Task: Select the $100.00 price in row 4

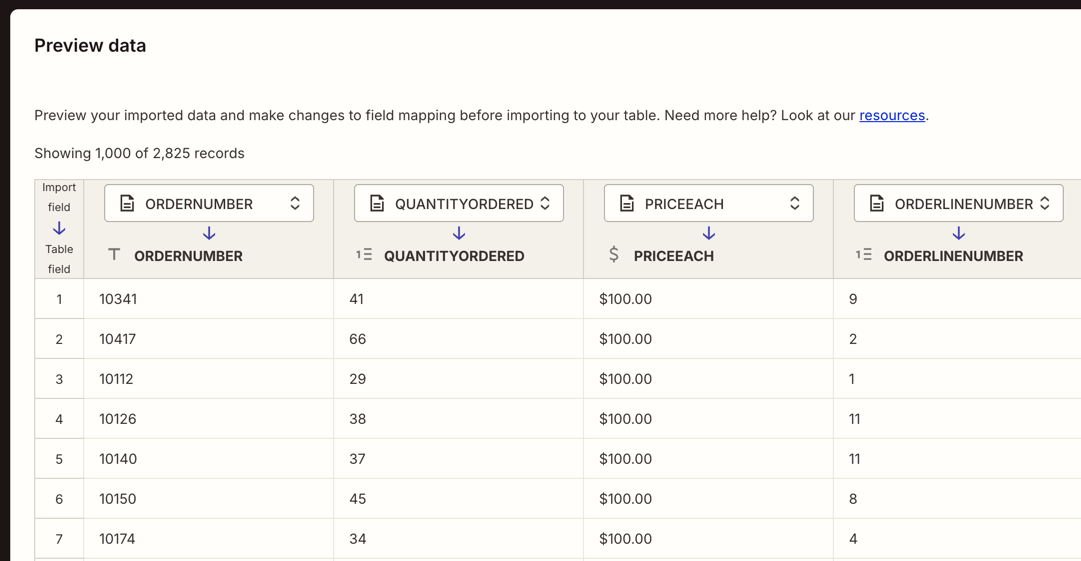Action: (708, 419)
